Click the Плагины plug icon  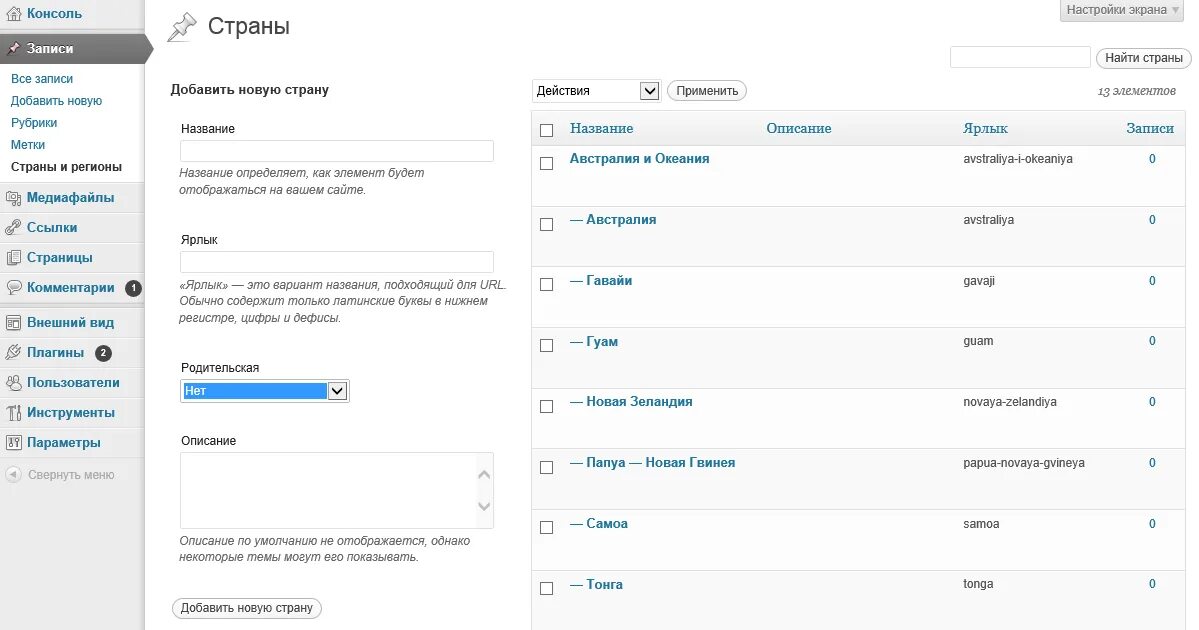13,353
